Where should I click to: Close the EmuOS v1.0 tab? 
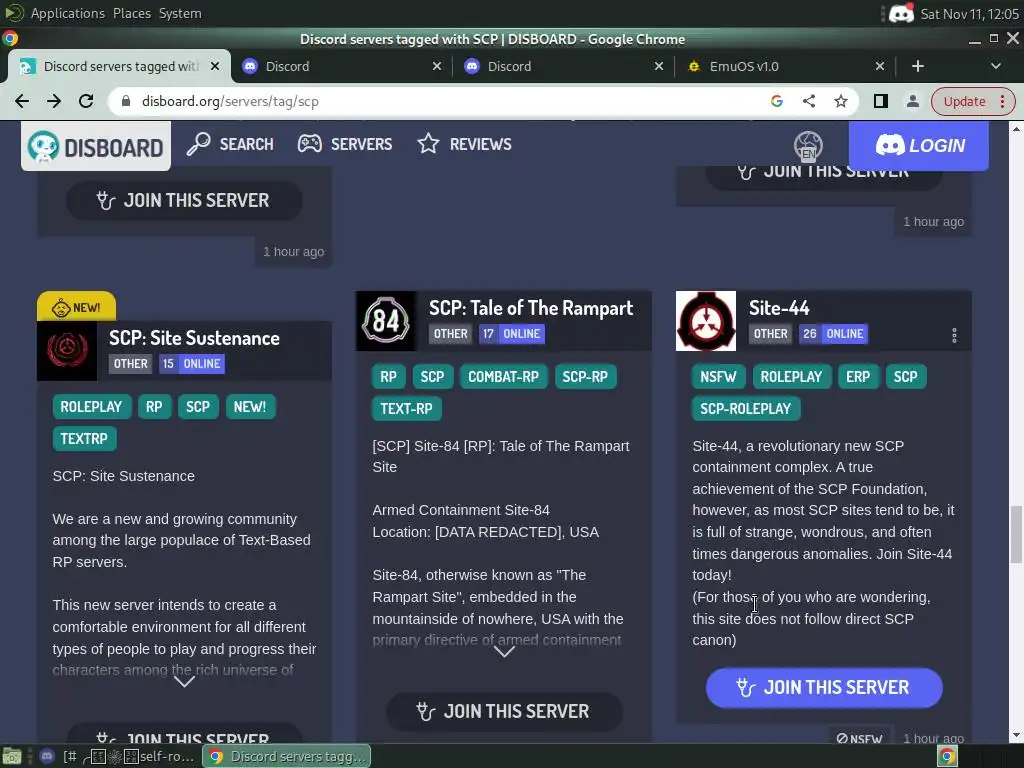(880, 66)
